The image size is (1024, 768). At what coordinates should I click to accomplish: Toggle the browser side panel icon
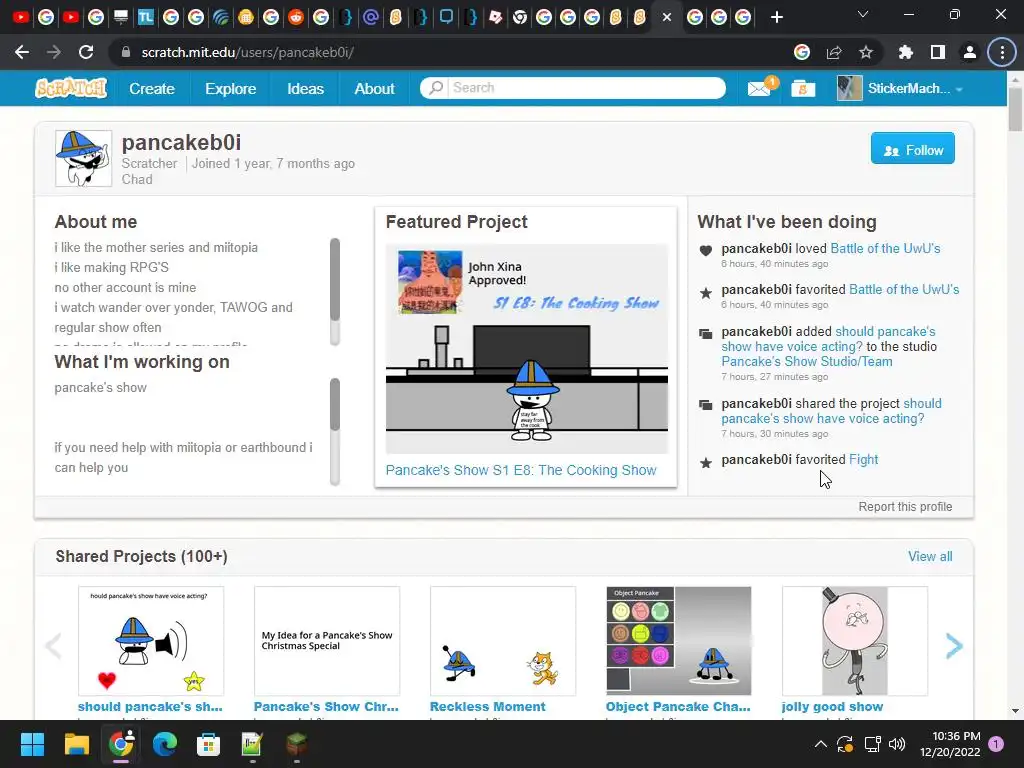[938, 52]
